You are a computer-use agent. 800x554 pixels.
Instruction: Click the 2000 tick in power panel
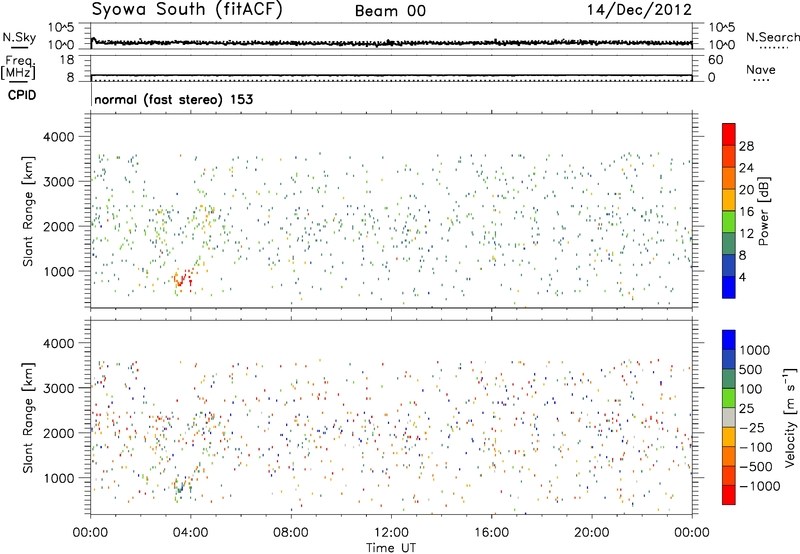(x=59, y=226)
